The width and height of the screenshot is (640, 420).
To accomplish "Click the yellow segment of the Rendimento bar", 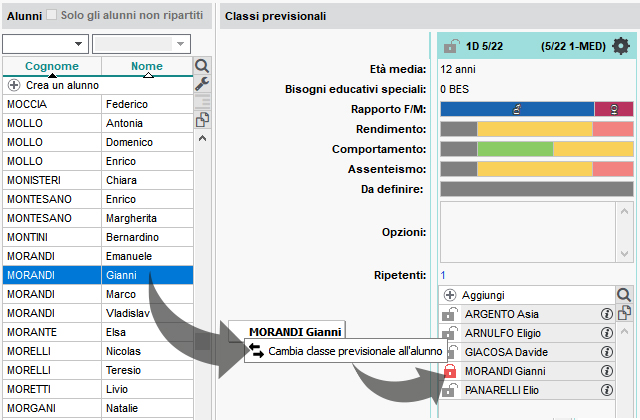I will [535, 129].
